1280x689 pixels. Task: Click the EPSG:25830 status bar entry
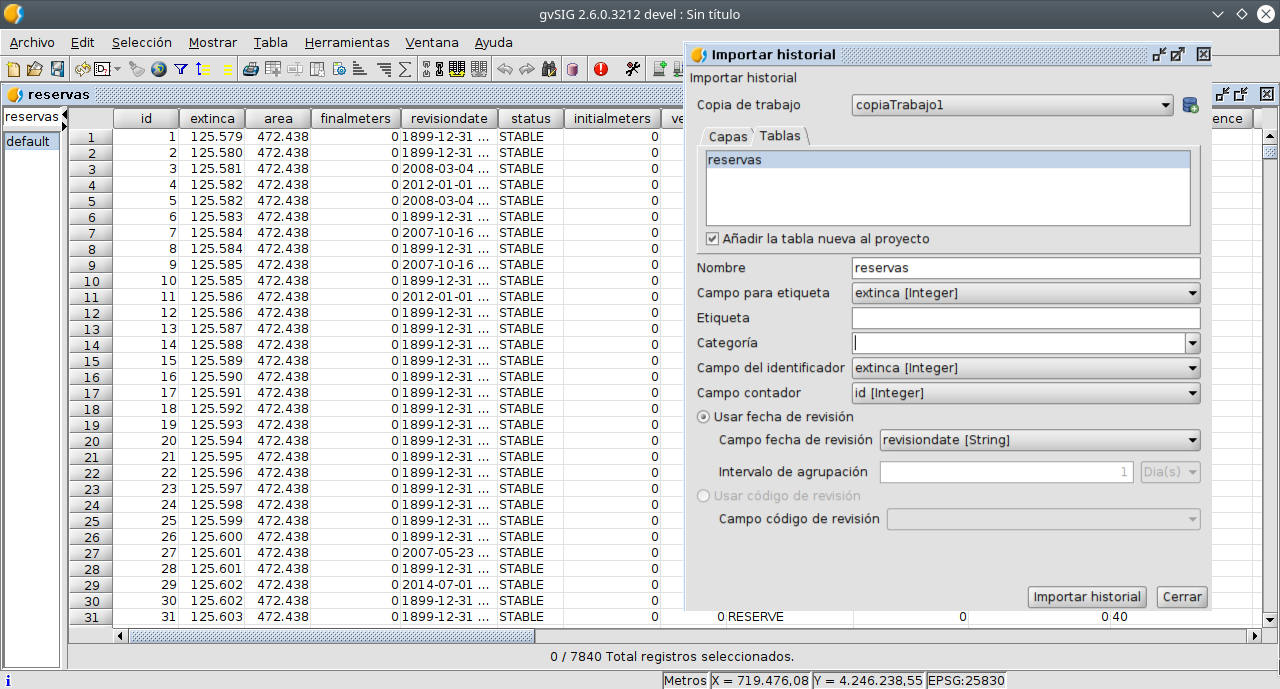pyautogui.click(x=966, y=680)
